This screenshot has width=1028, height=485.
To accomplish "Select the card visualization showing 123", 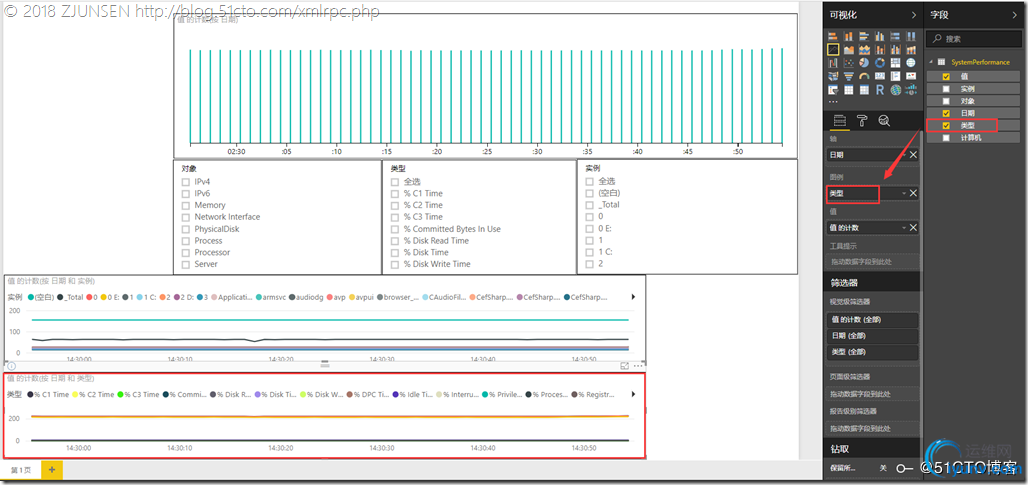I will tap(880, 76).
